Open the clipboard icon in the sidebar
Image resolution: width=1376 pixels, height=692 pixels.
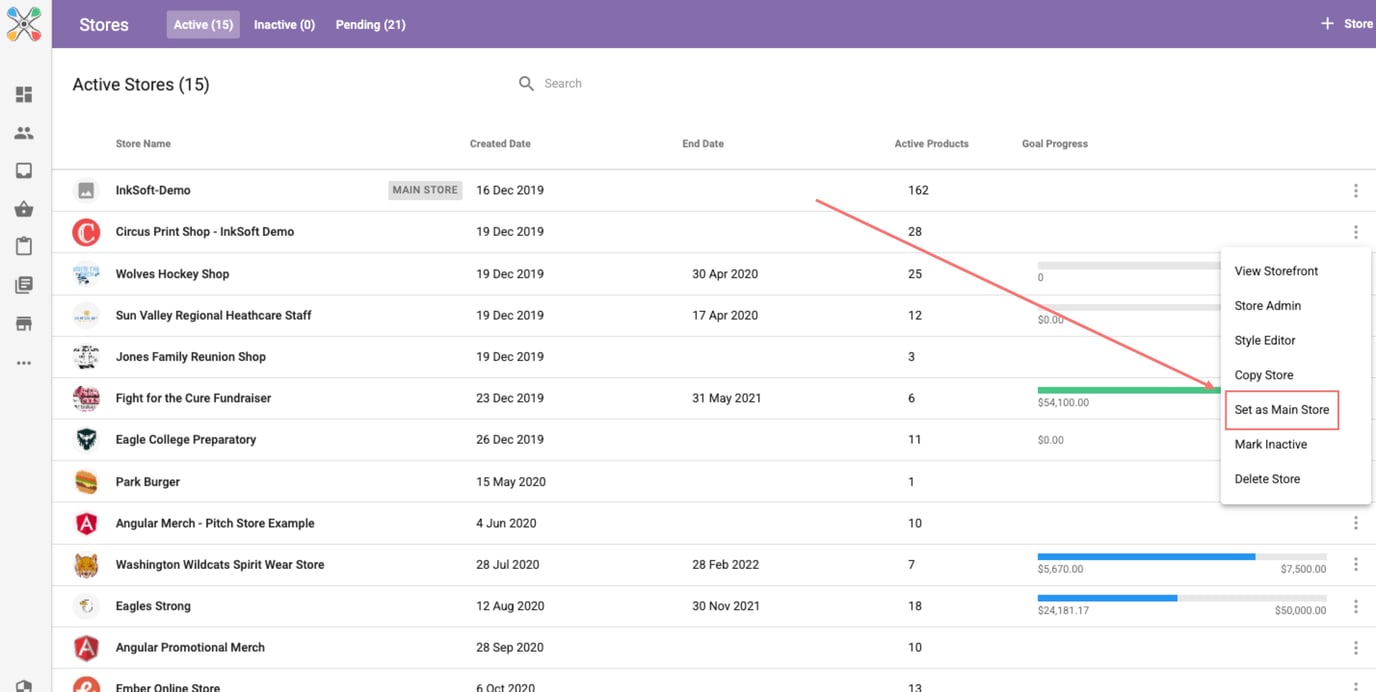(x=24, y=247)
